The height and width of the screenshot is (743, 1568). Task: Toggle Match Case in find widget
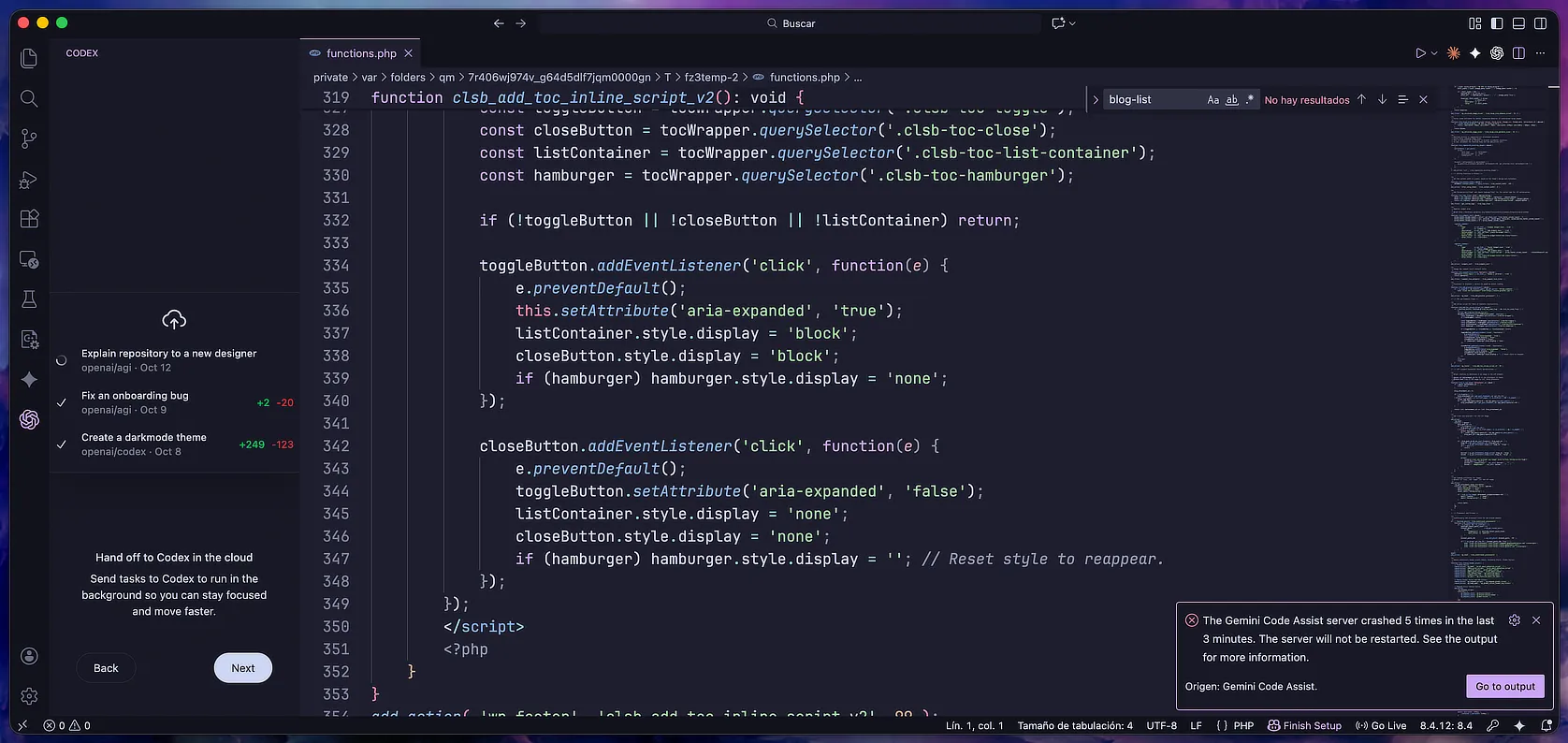click(1212, 100)
